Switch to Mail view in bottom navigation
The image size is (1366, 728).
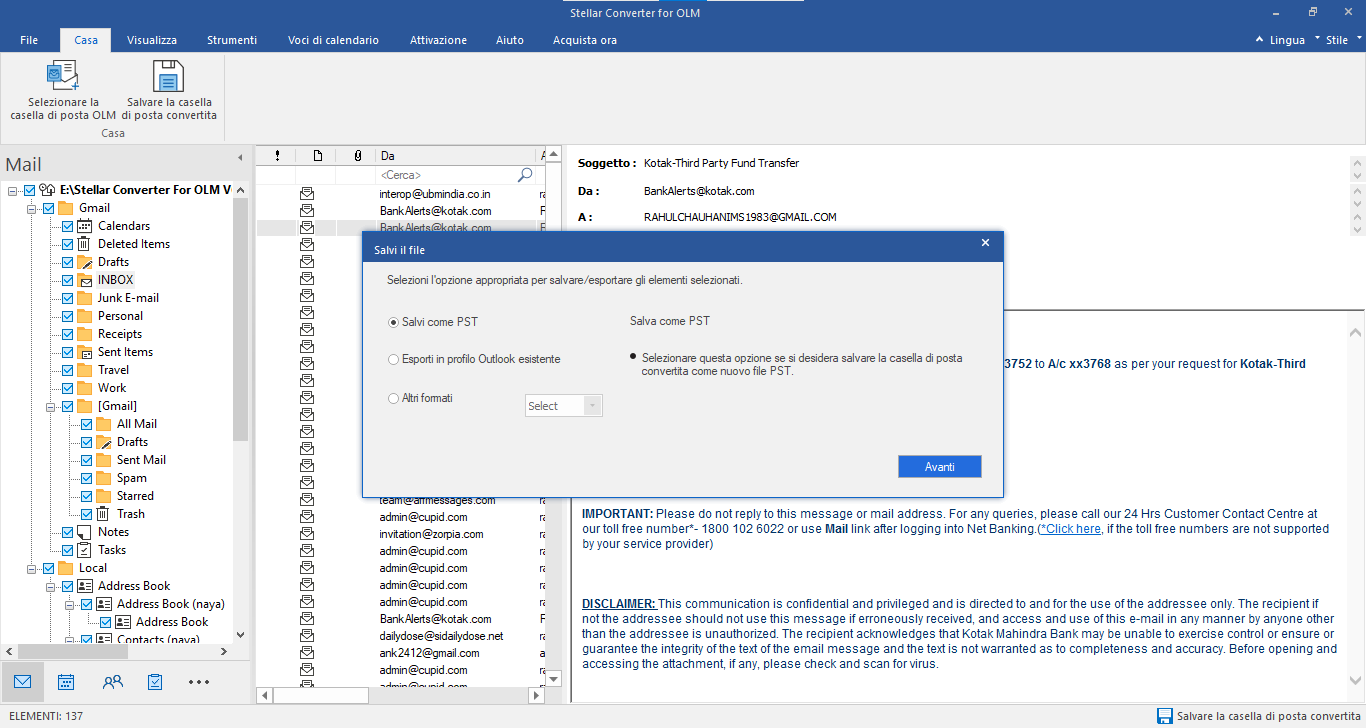pyautogui.click(x=22, y=682)
